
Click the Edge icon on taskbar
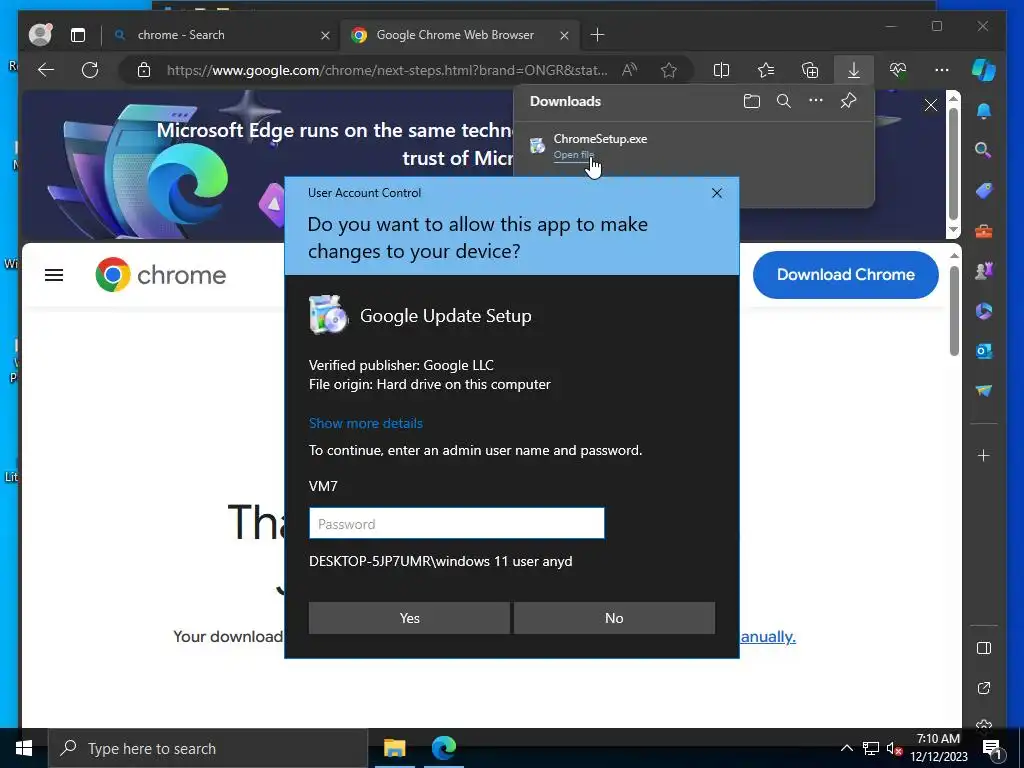[x=443, y=748]
